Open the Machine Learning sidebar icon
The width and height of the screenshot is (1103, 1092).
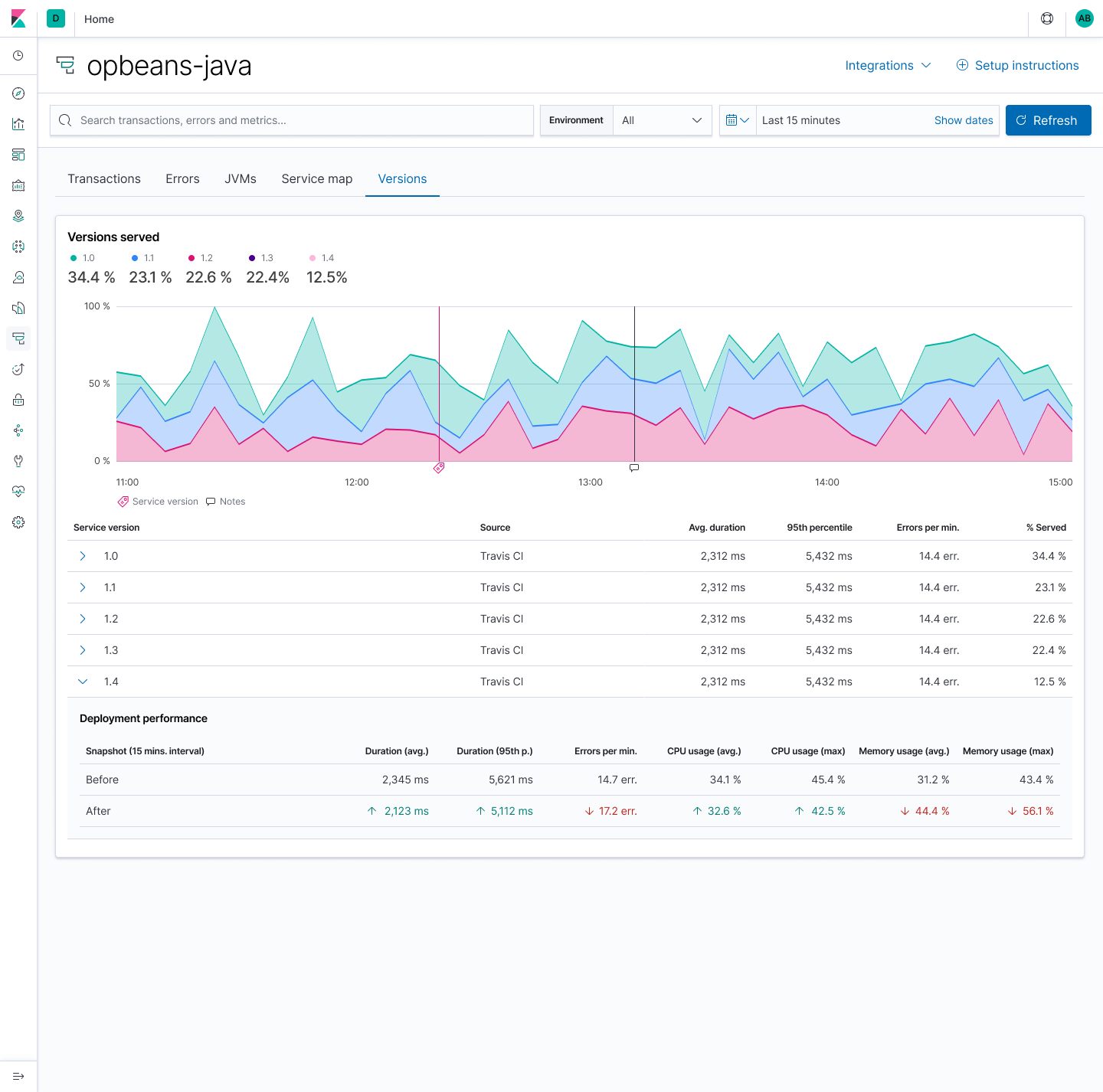tap(18, 247)
